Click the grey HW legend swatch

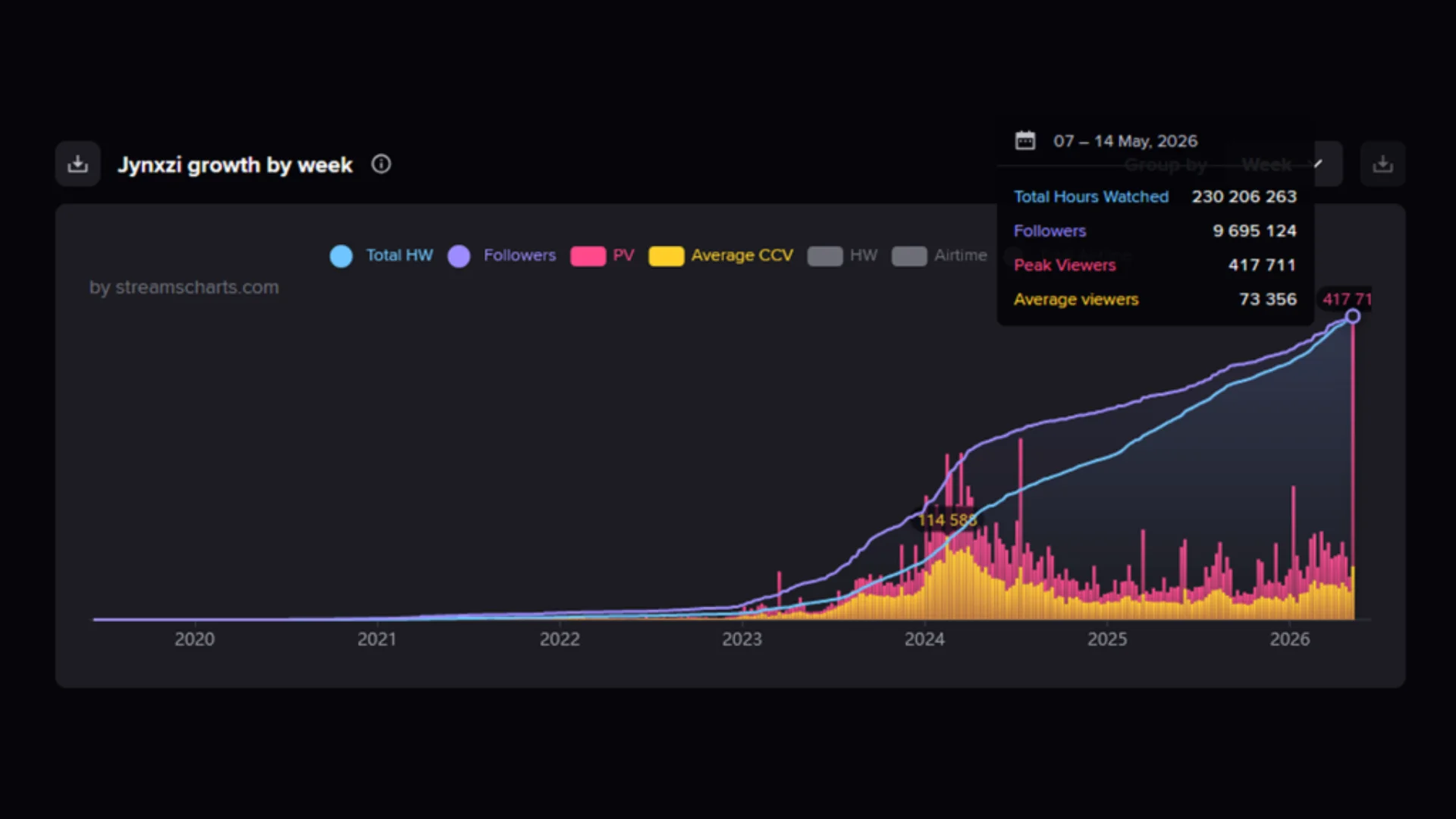point(825,256)
